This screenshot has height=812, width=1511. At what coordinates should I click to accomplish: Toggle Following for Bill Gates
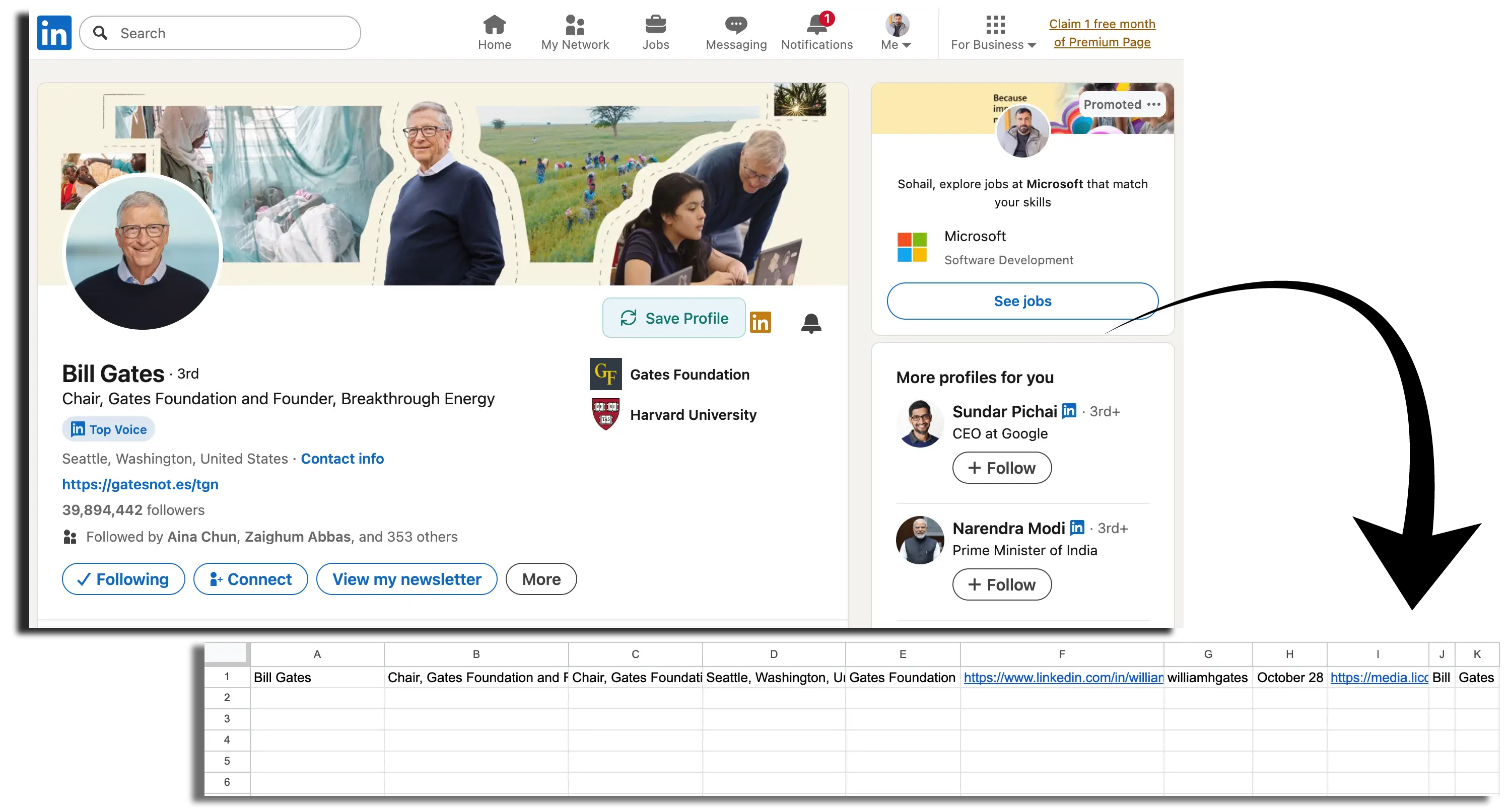pyautogui.click(x=123, y=578)
